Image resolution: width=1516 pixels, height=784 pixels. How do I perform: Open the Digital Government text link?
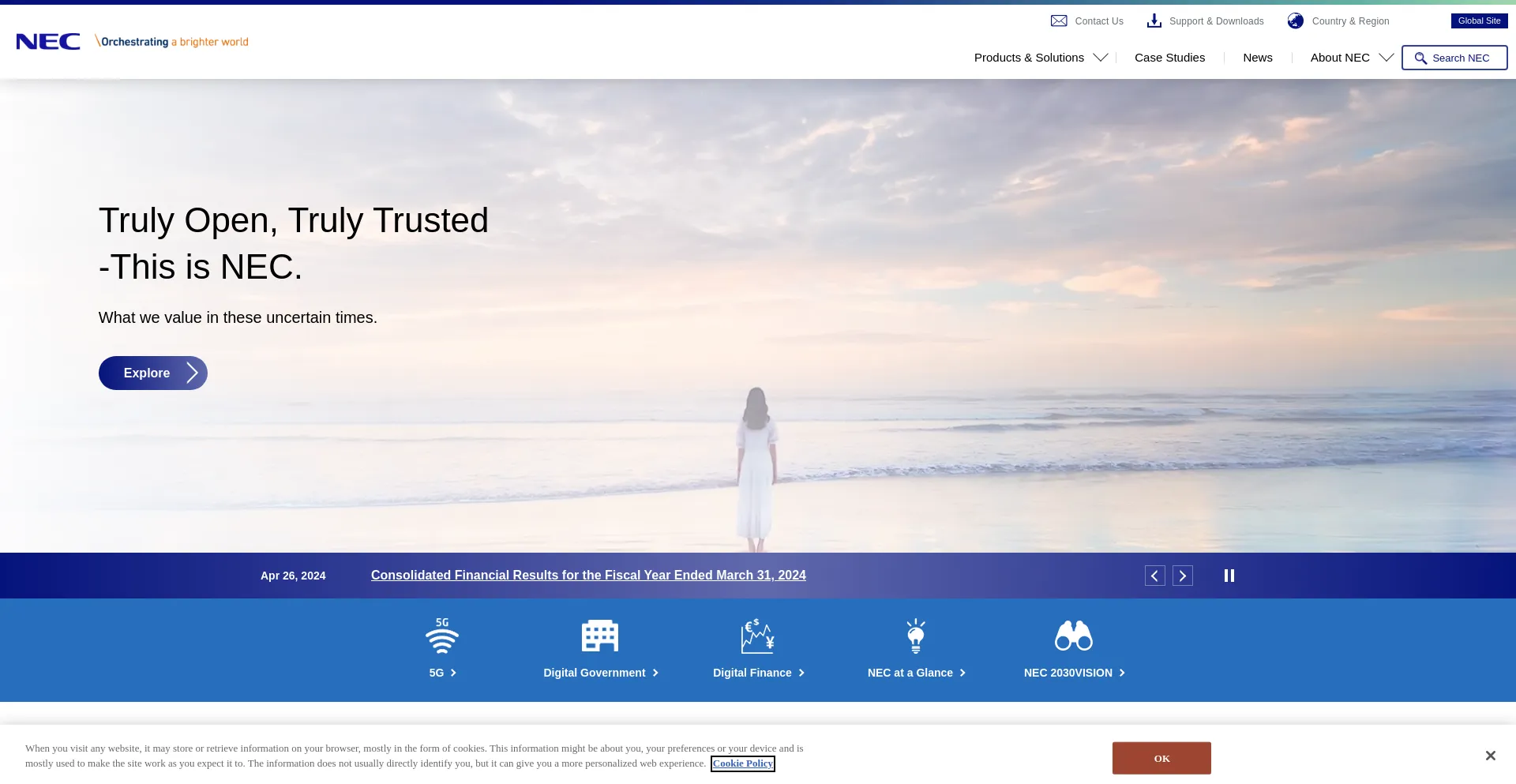tap(600, 673)
